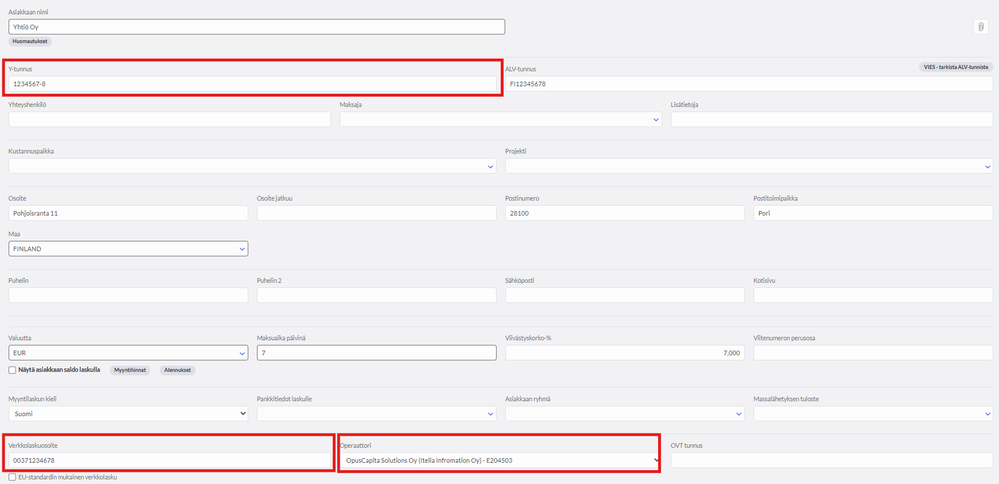Click the Verkkolaskuosoite input field
Screen dimensions: 999x484
170,460
